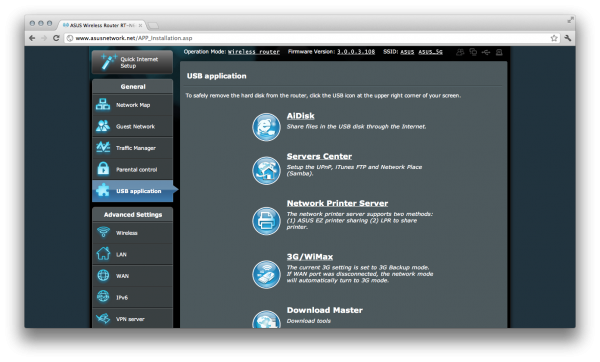Viewport: 600px width, 362px height.
Task: Select Guest Network menu item
Action: [132, 126]
